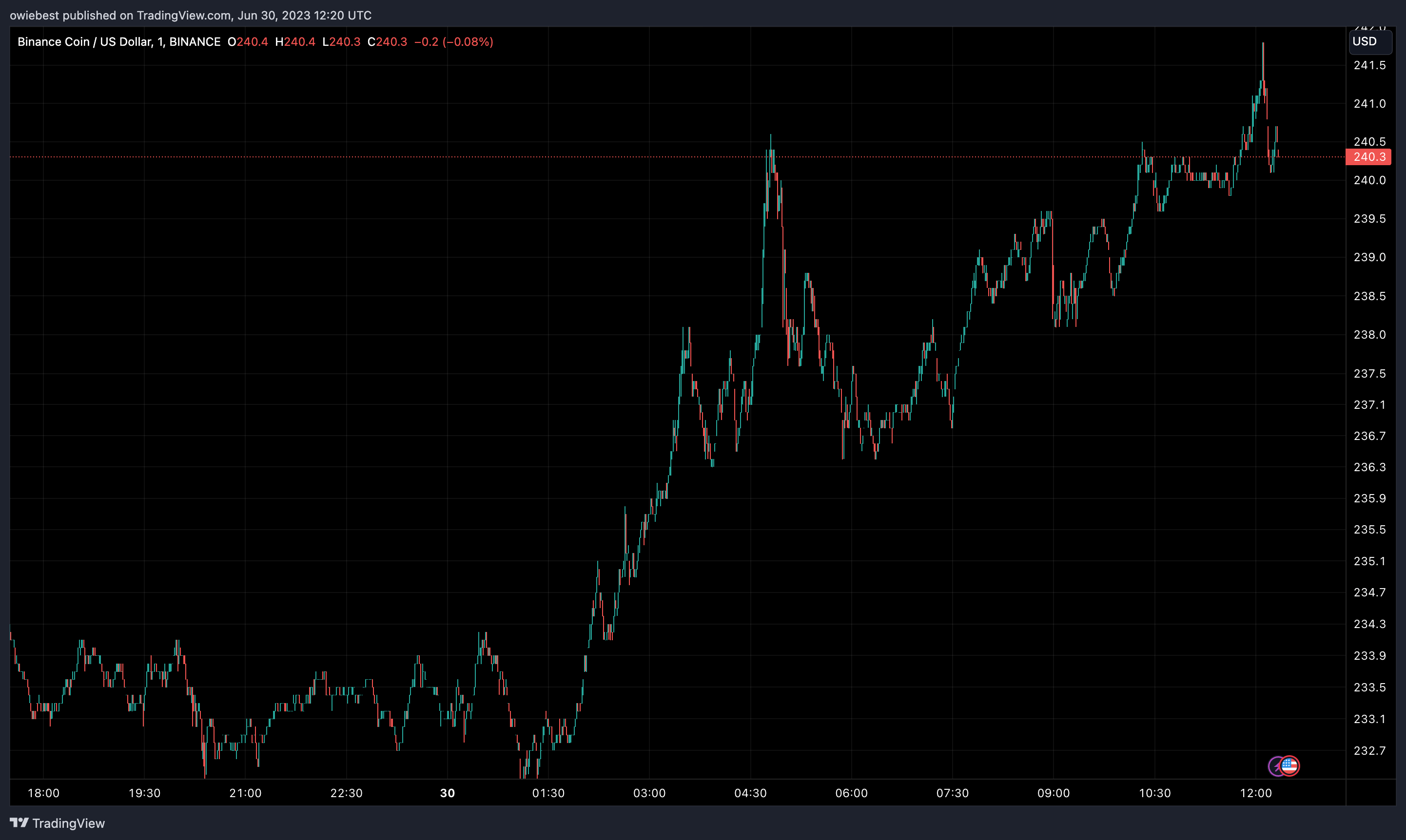Click the 07:30 time axis label
This screenshot has height=840, width=1406.
(953, 793)
